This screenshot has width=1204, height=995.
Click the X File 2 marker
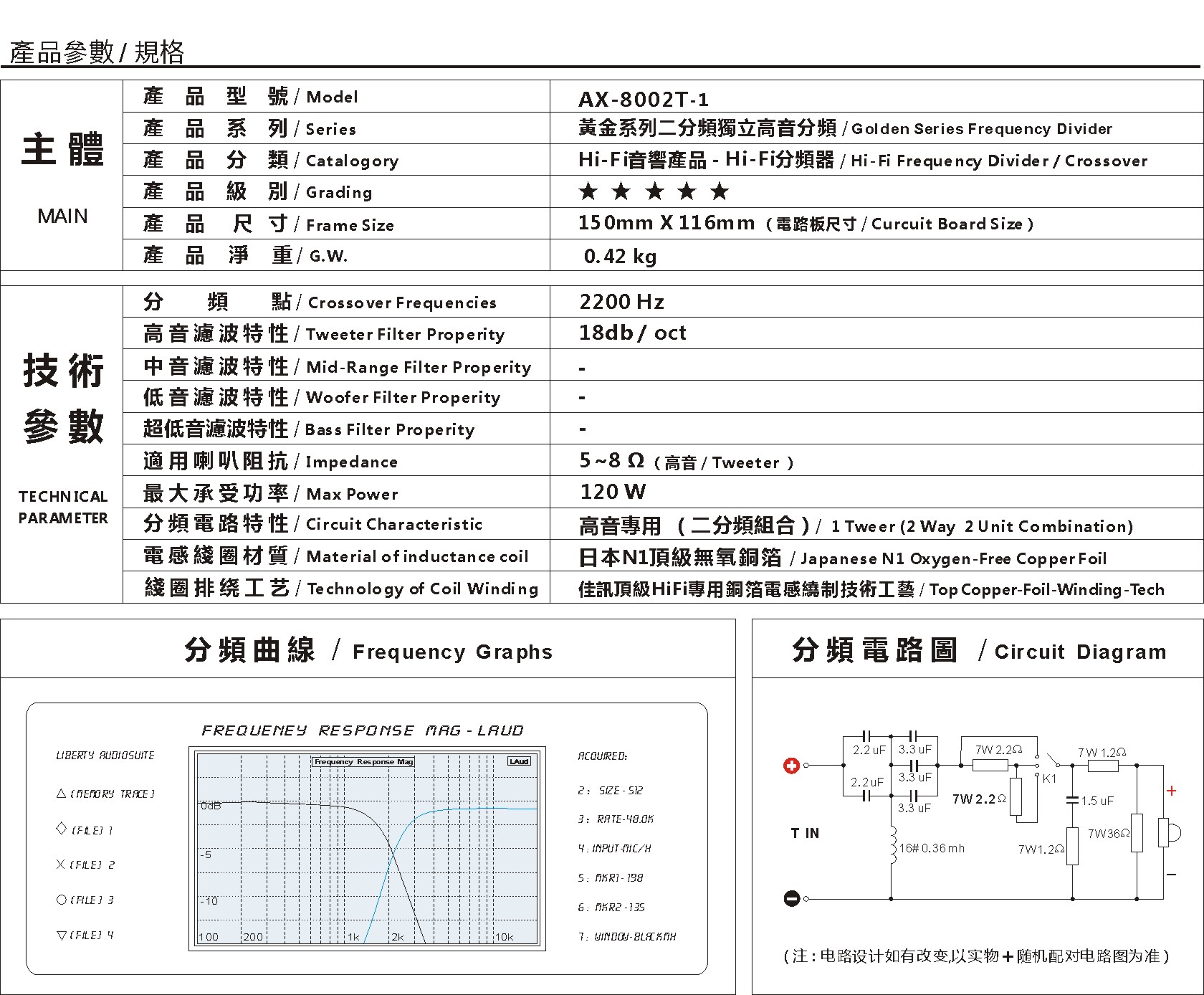click(62, 865)
